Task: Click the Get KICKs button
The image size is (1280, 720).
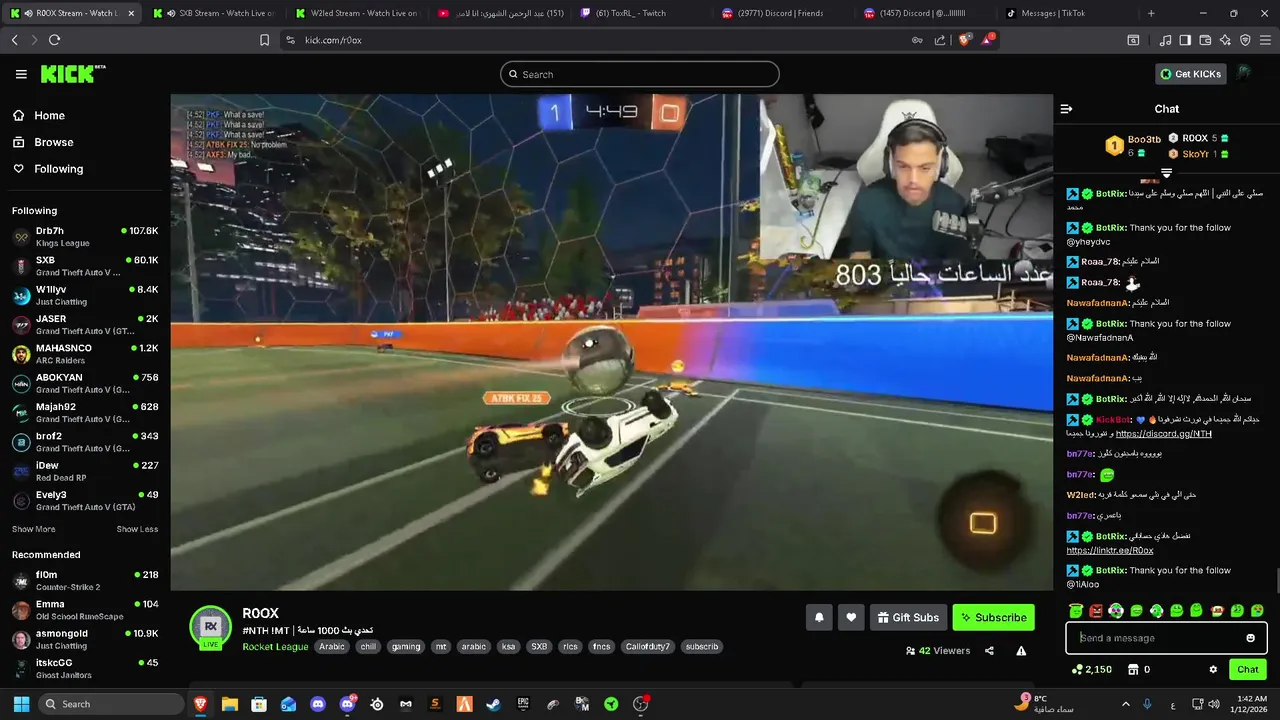Action: point(1191,74)
